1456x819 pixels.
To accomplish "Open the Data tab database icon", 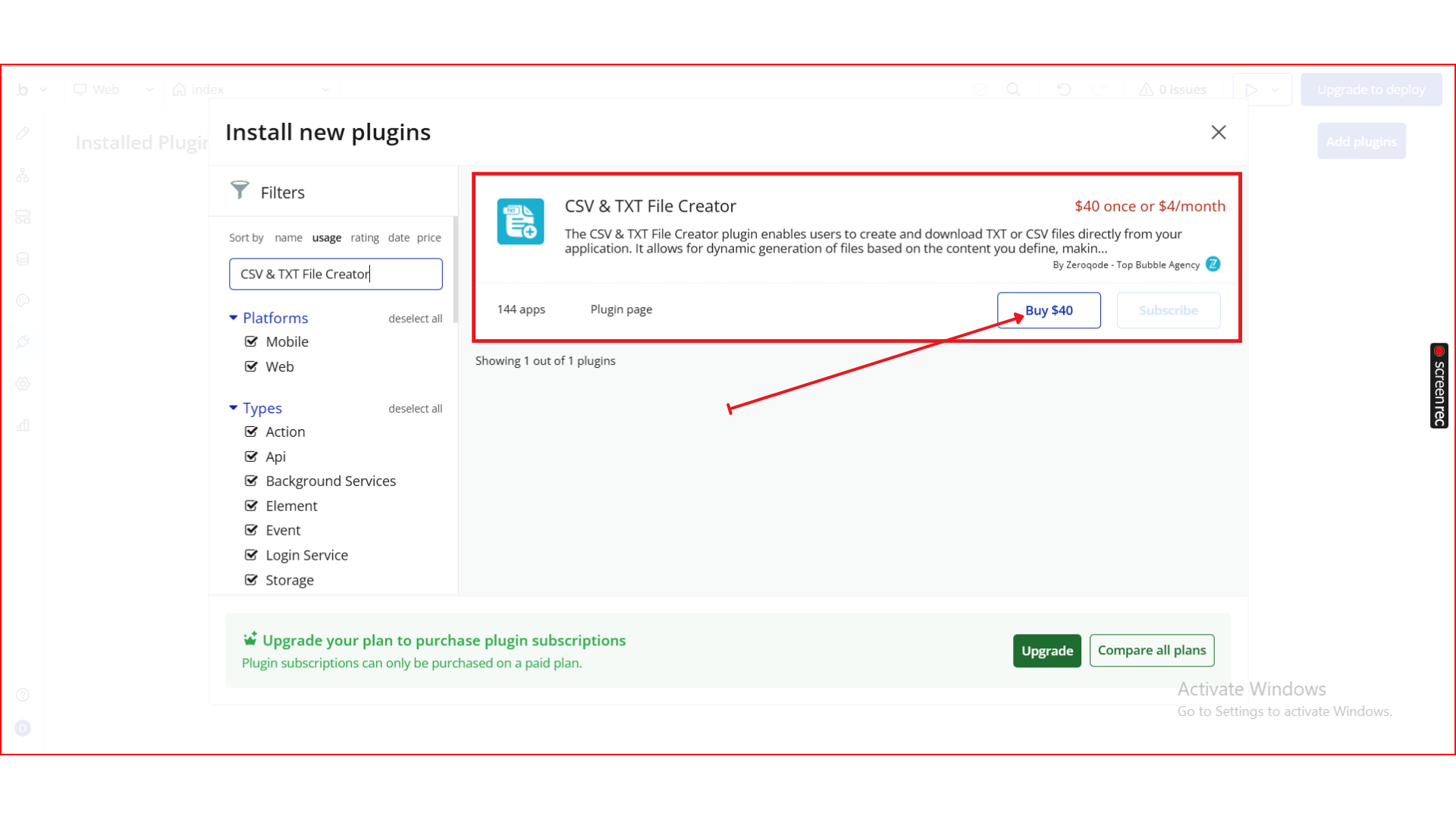I will click(x=23, y=259).
